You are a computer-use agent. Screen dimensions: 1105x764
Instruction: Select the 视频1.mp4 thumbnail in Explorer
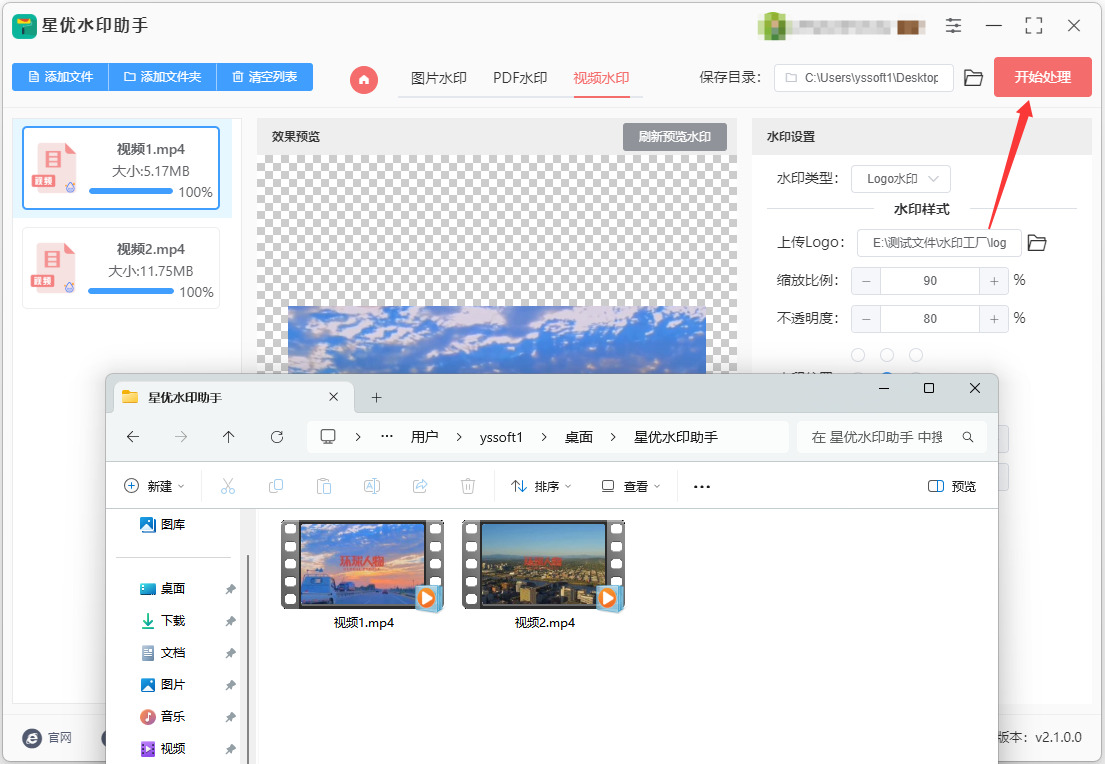pyautogui.click(x=363, y=565)
